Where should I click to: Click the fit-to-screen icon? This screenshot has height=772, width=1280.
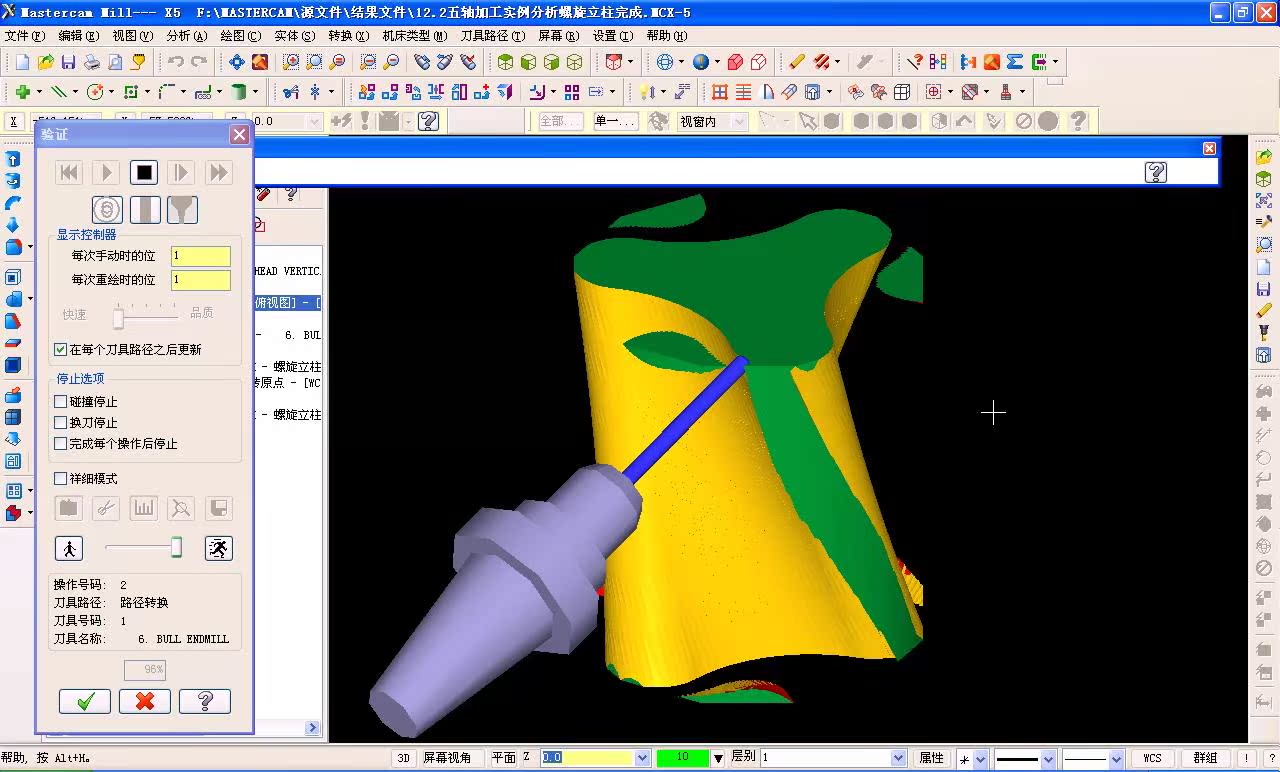tap(237, 62)
